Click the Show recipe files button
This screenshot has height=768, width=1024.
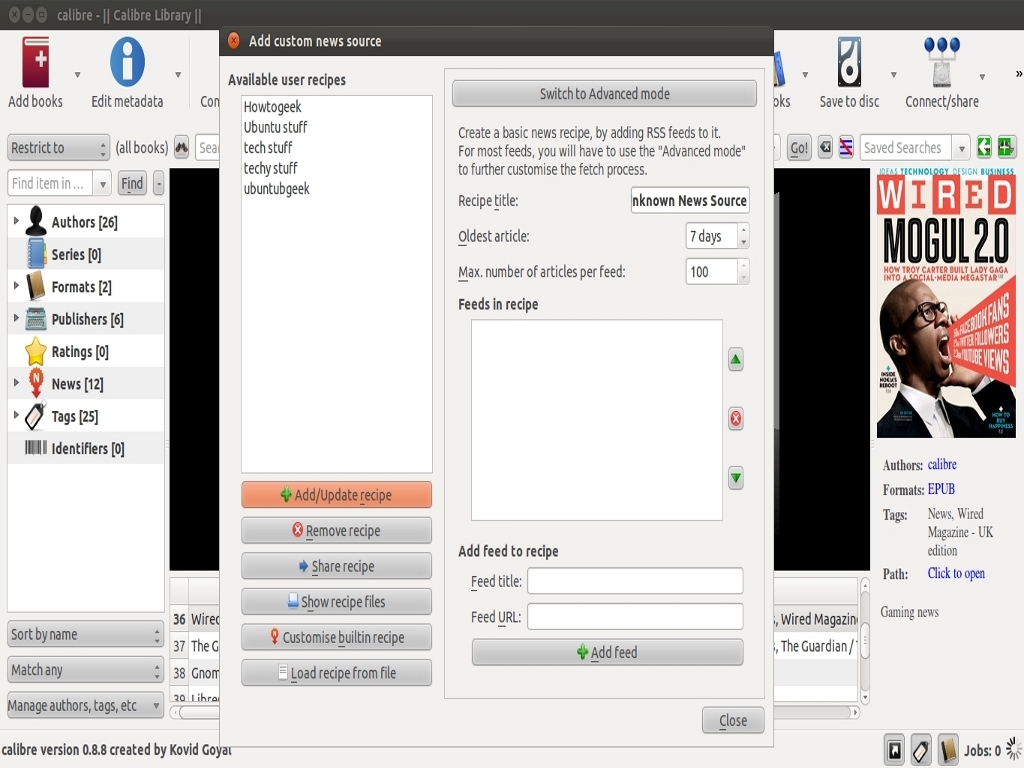pyautogui.click(x=336, y=601)
